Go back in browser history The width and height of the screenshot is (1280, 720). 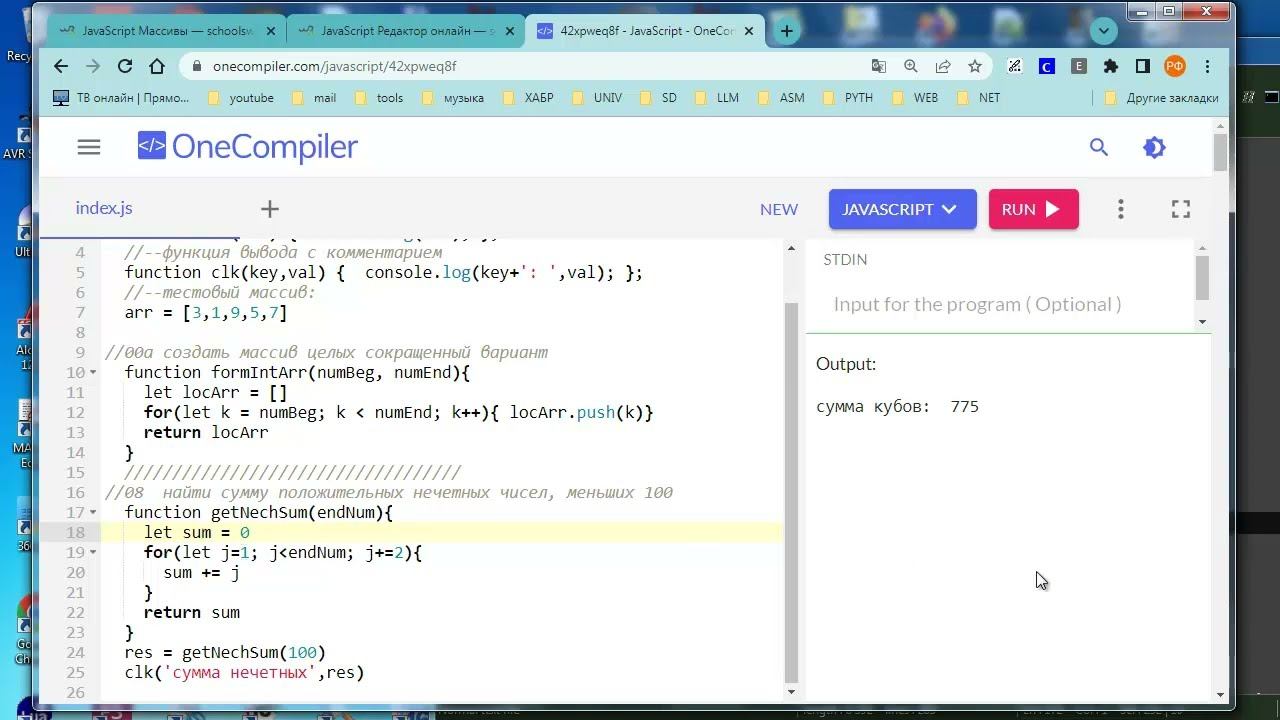click(x=61, y=66)
